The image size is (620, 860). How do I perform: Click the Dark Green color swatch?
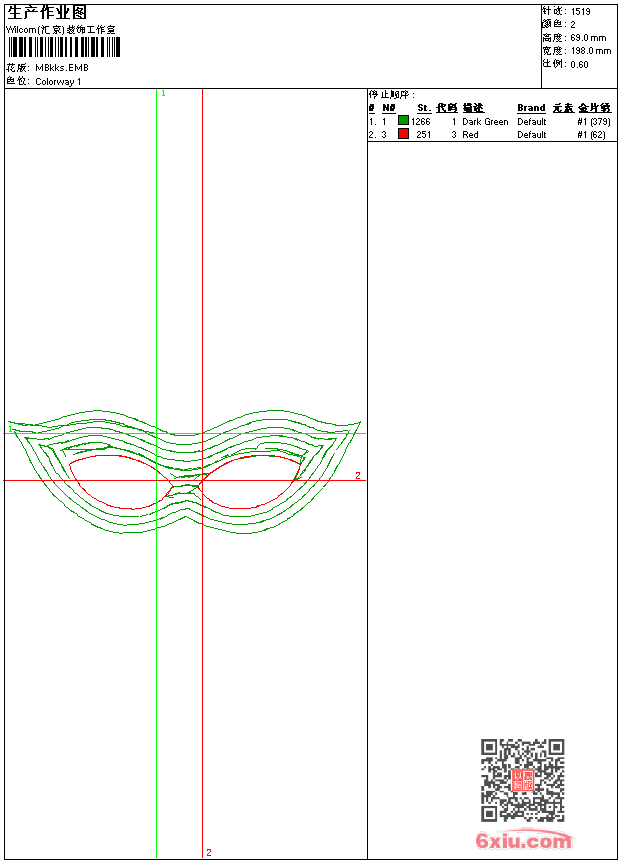(x=403, y=121)
